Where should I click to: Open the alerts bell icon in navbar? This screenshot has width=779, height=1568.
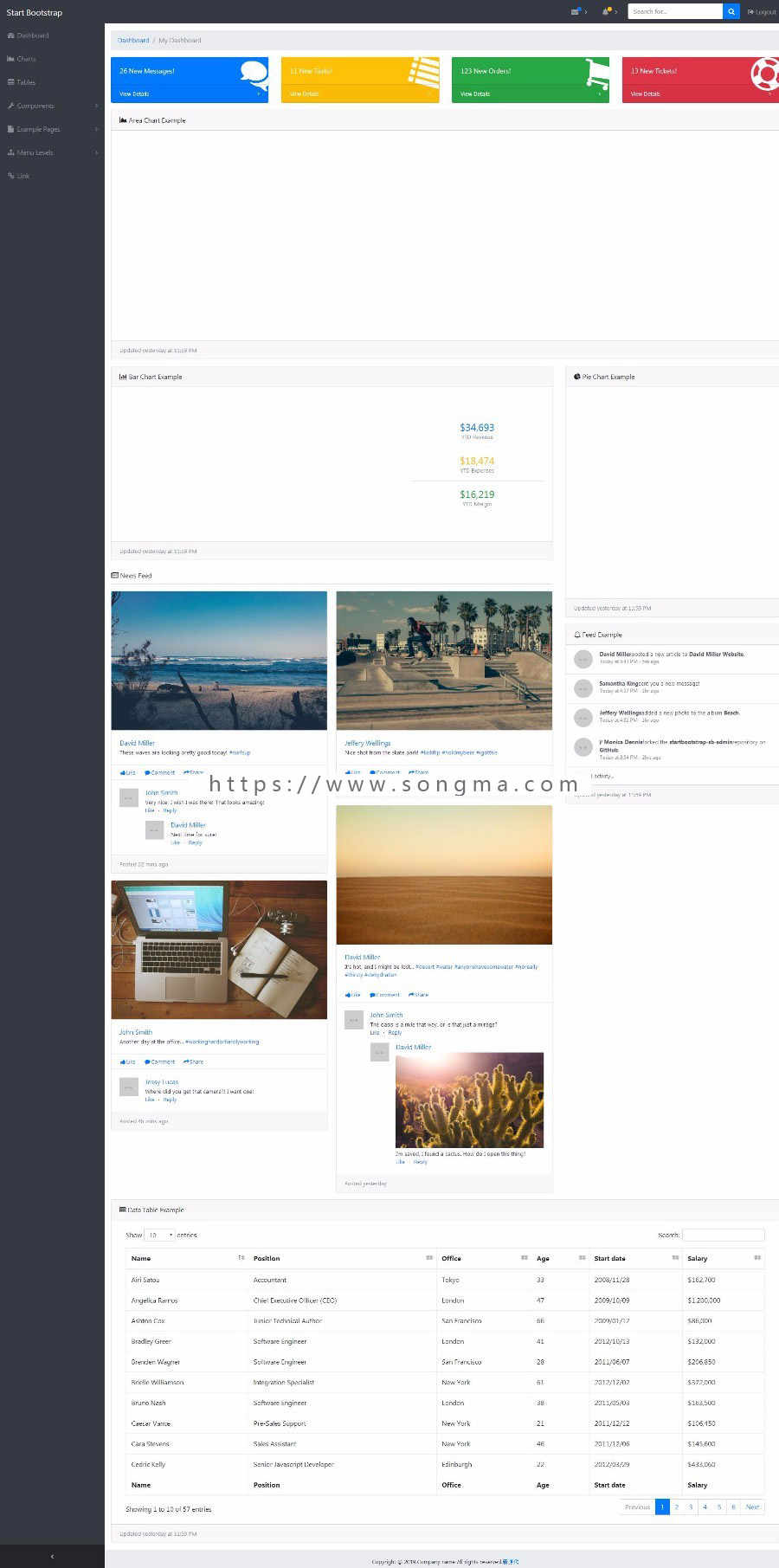pos(607,11)
